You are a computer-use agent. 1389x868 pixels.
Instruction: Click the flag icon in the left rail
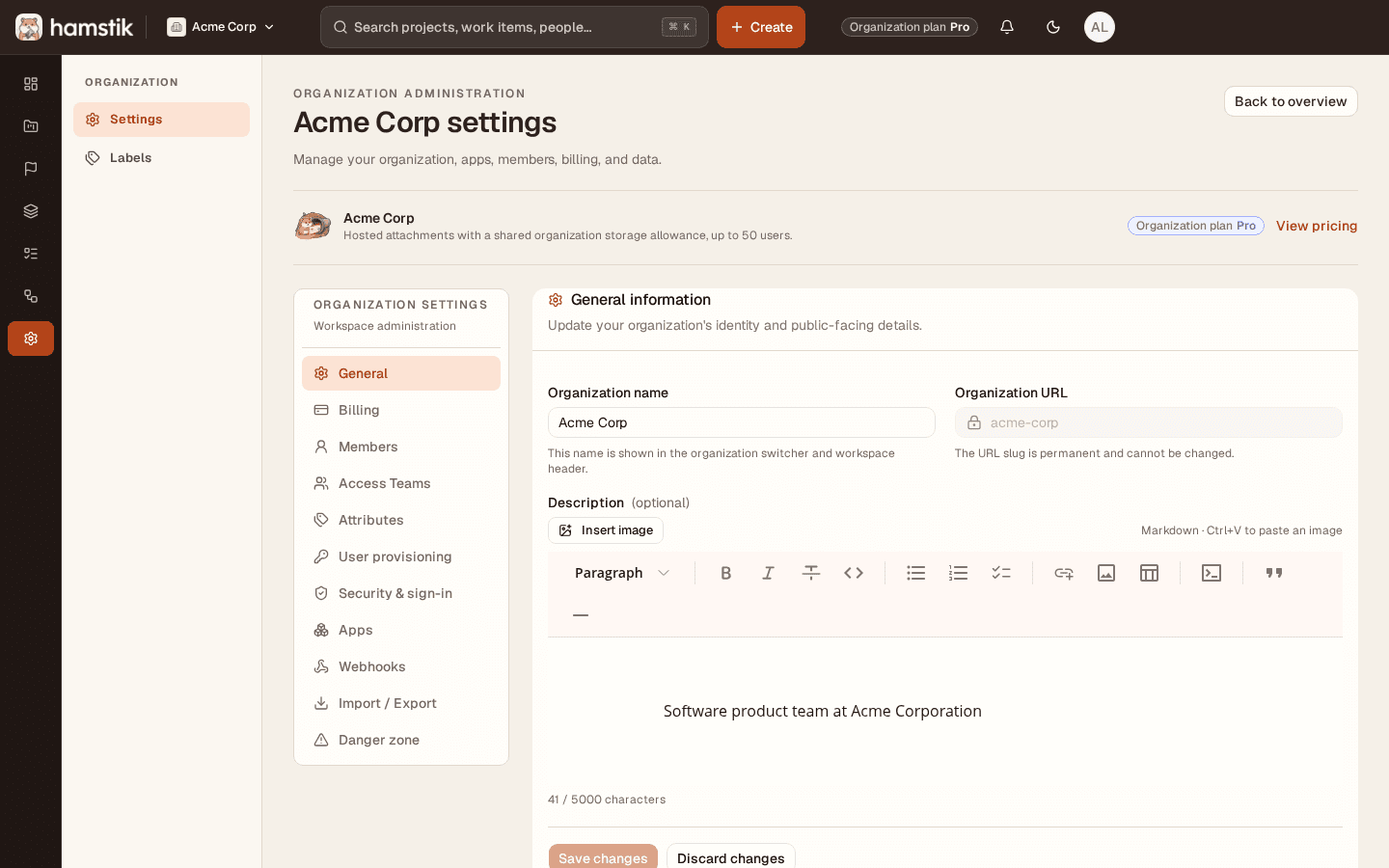point(31,169)
